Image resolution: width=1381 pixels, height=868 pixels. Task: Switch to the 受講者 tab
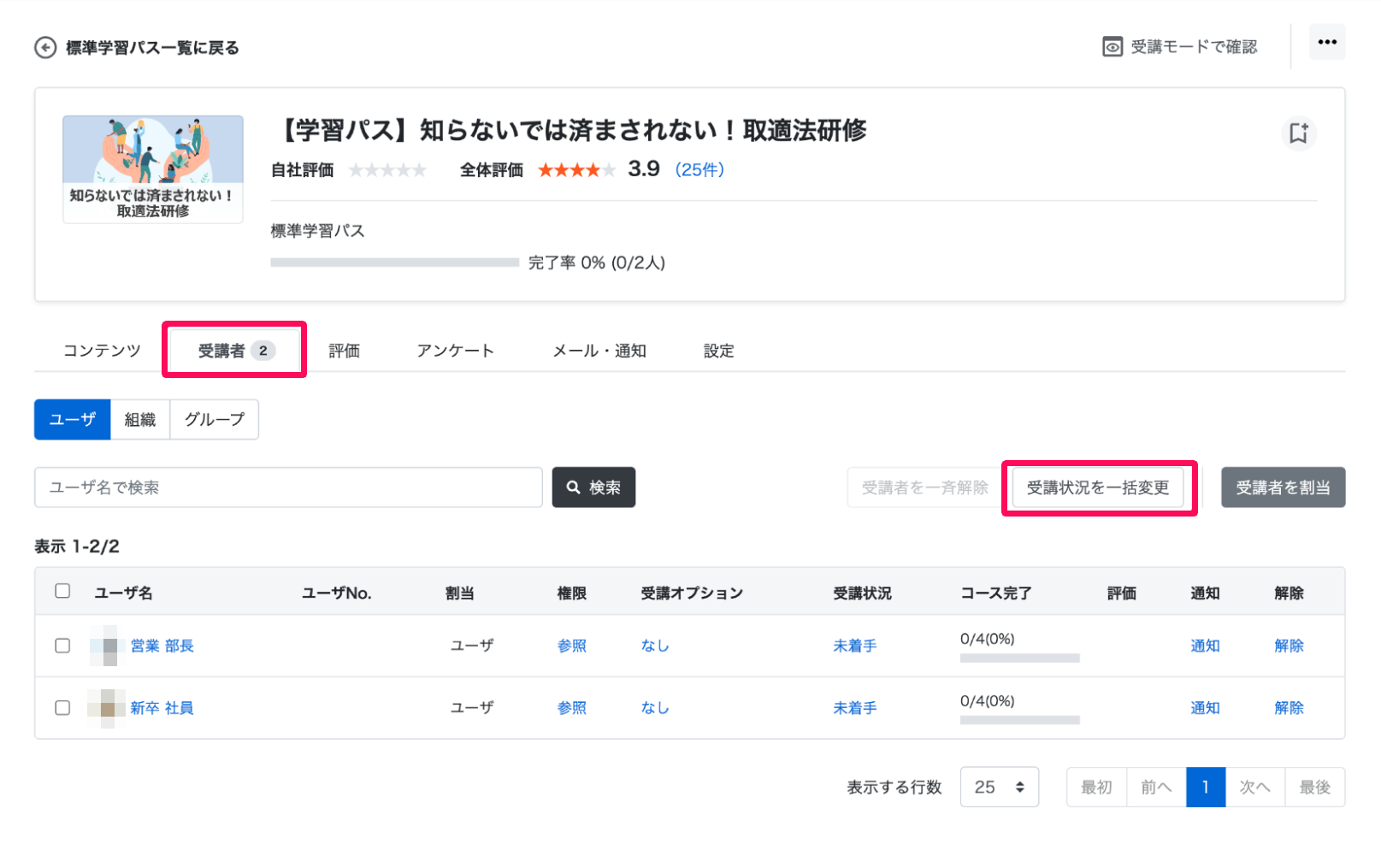click(235, 351)
